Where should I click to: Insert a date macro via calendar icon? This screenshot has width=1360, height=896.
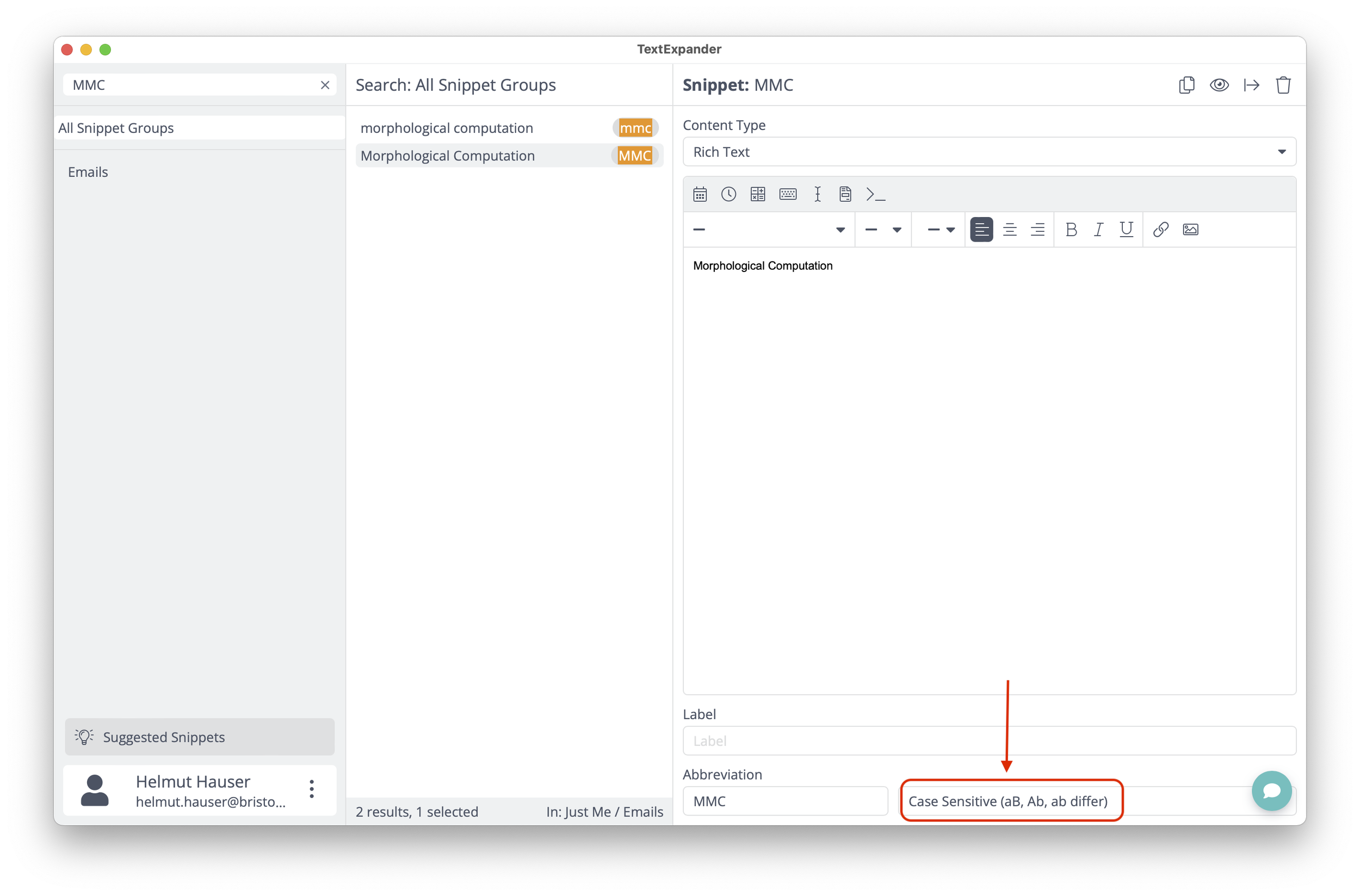(700, 194)
